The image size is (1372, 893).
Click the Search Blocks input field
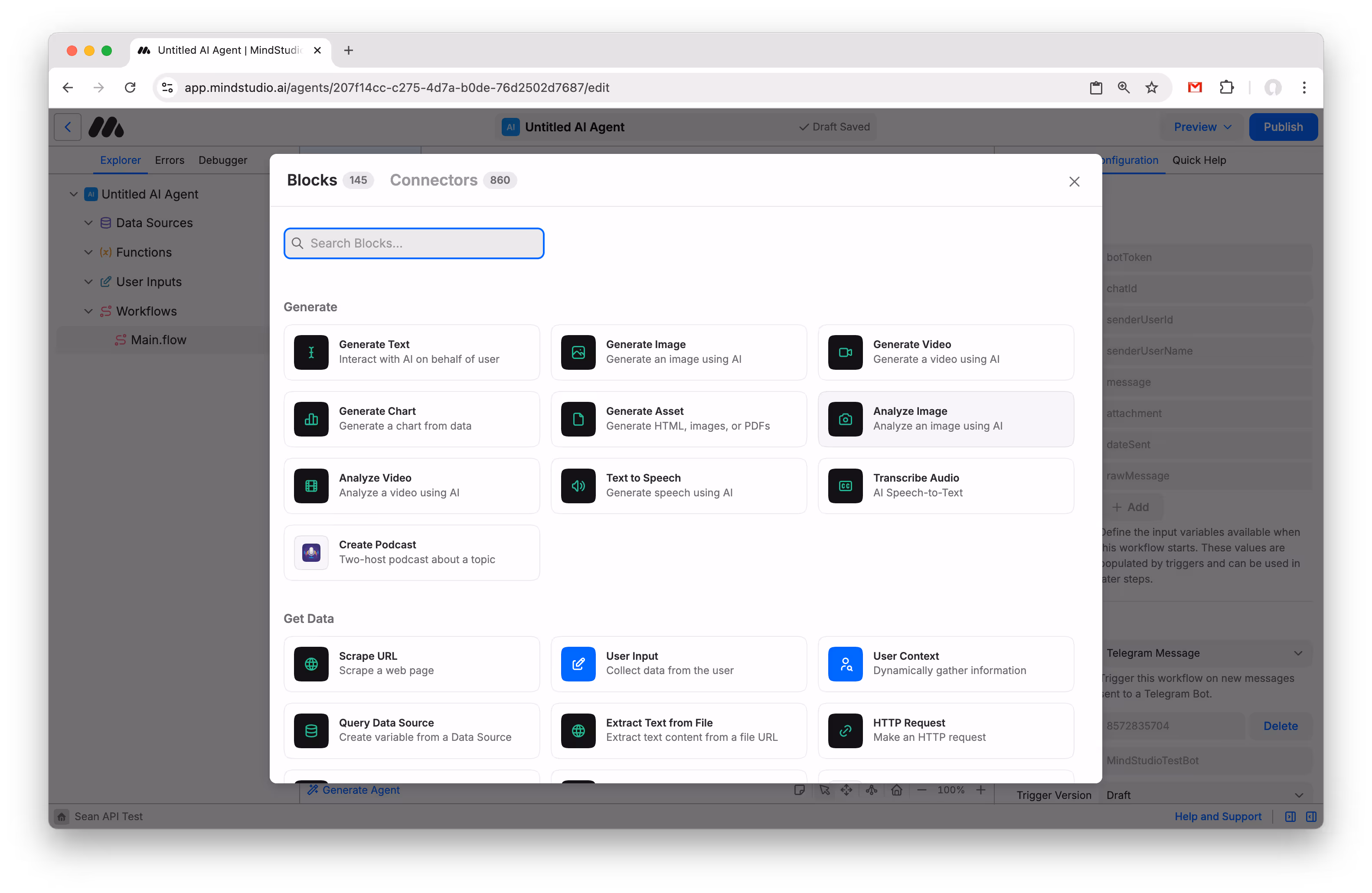413,243
